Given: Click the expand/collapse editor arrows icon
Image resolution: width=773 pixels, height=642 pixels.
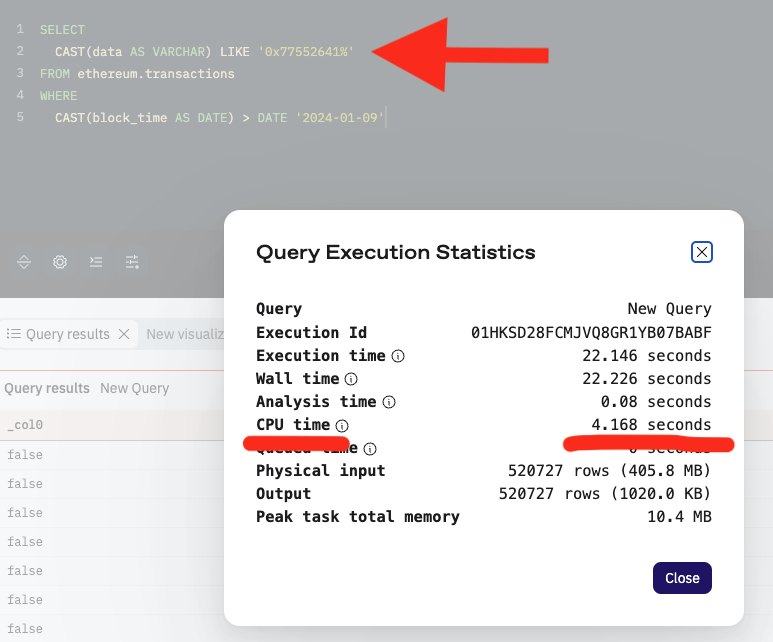Looking at the screenshot, I should (24, 262).
